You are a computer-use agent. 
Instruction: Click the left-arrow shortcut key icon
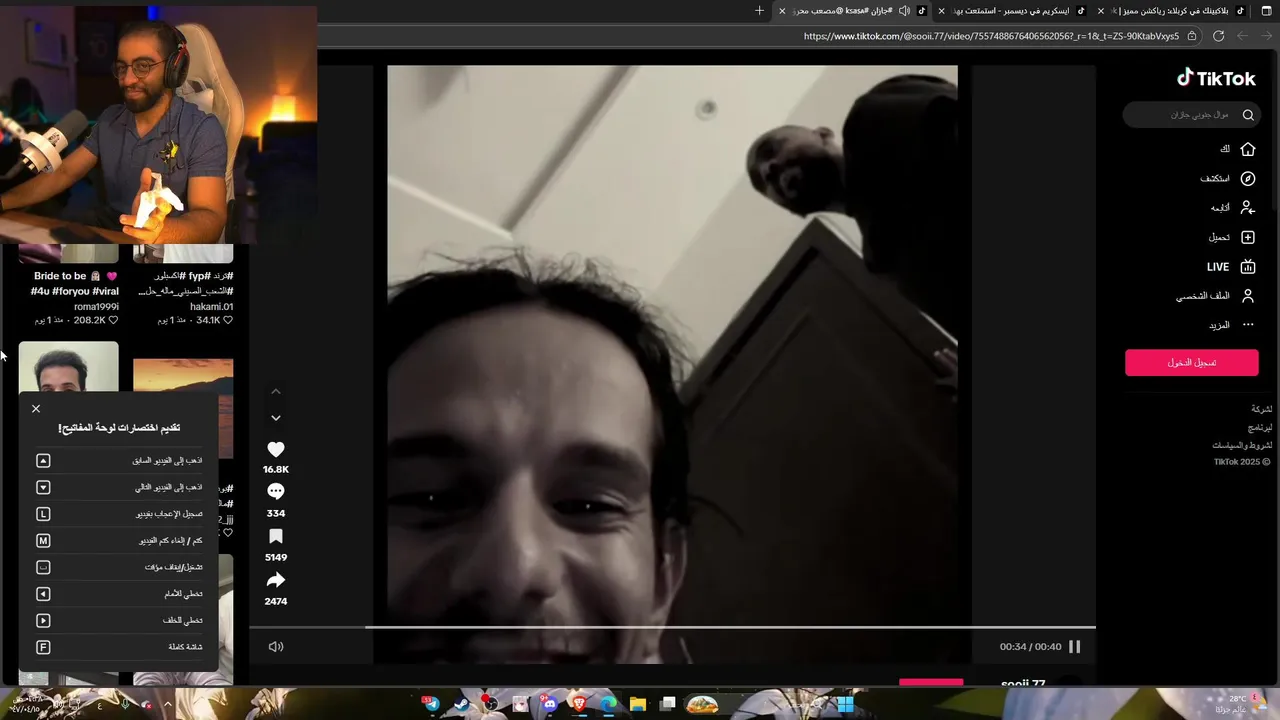click(x=43, y=594)
